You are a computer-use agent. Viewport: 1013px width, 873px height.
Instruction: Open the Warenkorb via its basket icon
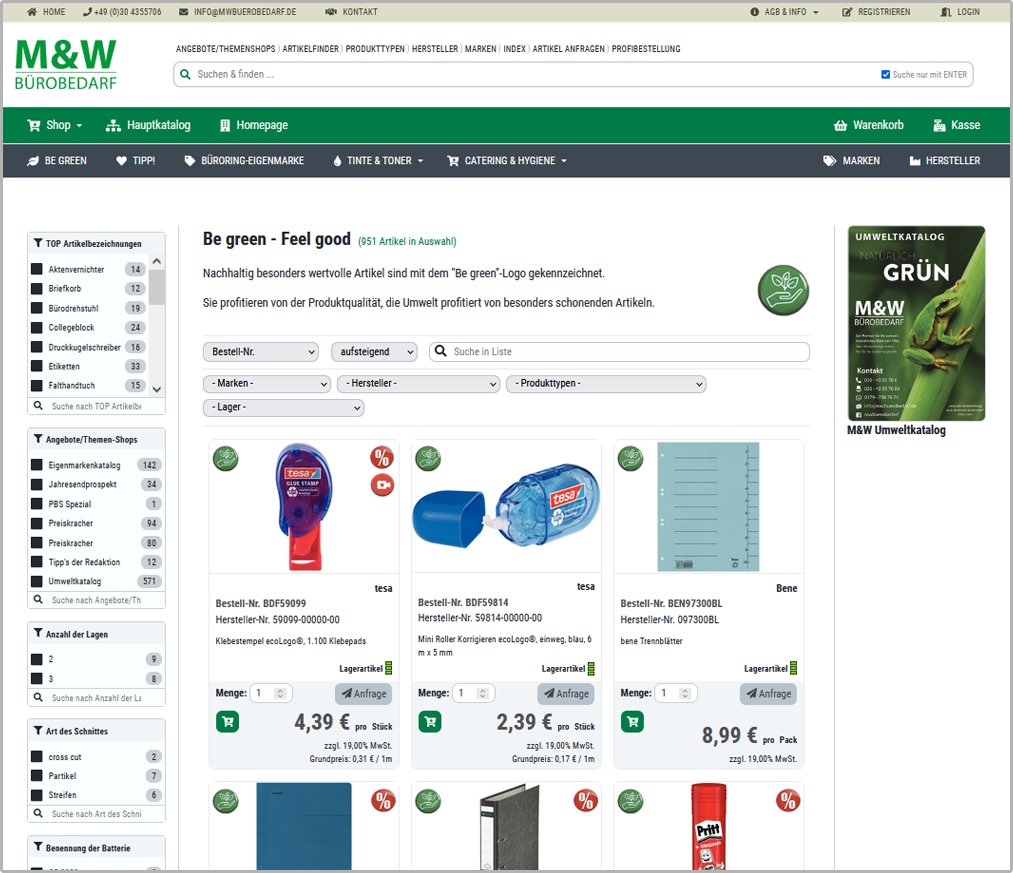[x=841, y=125]
